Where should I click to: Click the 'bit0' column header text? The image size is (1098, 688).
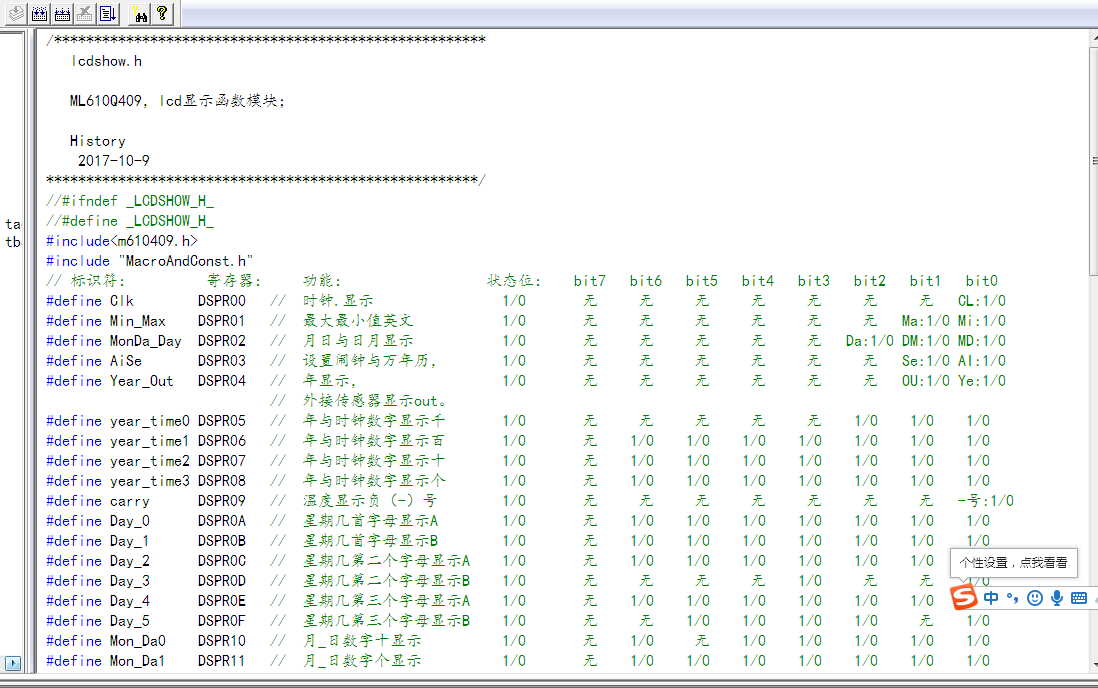(981, 281)
